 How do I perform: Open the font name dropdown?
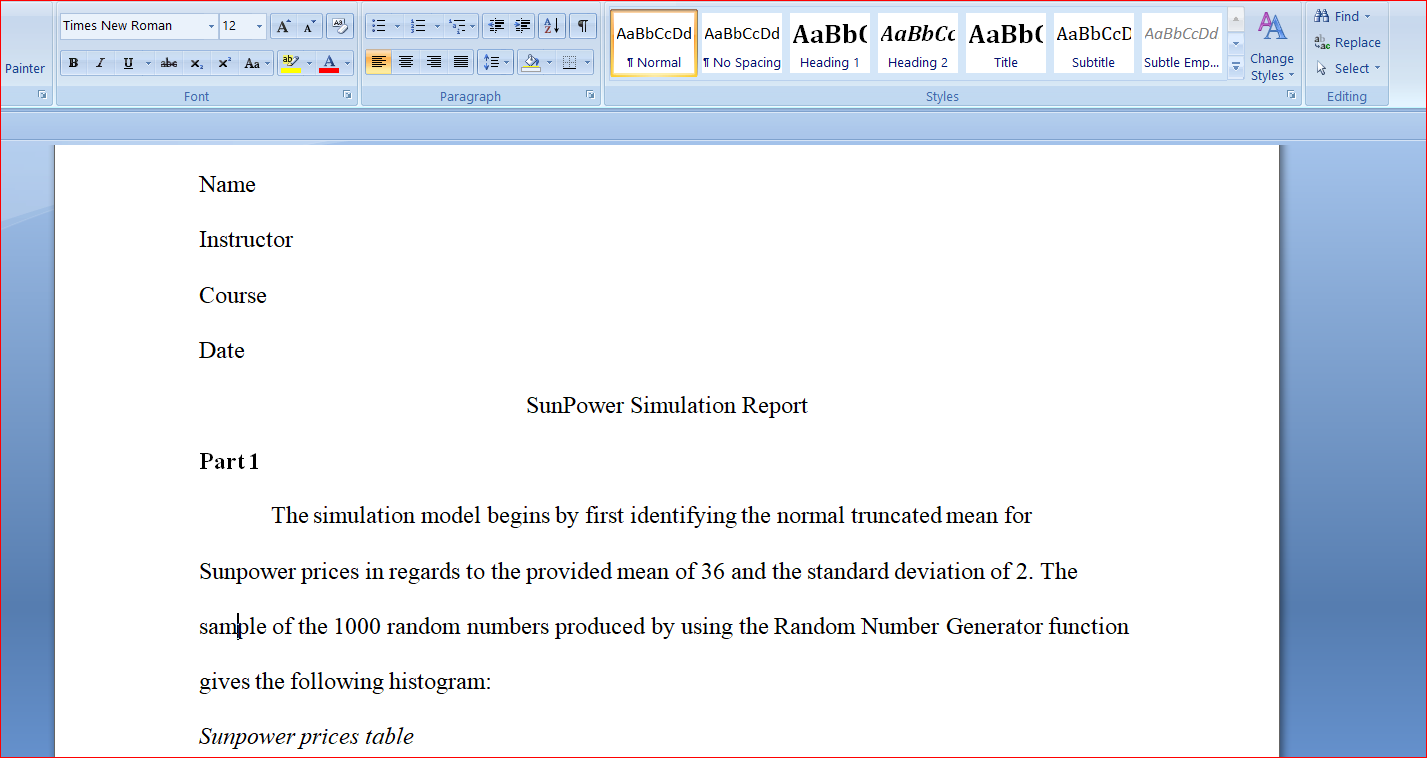click(x=211, y=26)
